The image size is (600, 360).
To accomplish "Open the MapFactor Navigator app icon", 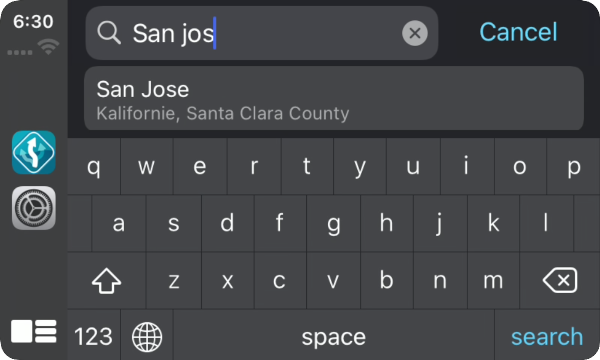I will [x=34, y=152].
